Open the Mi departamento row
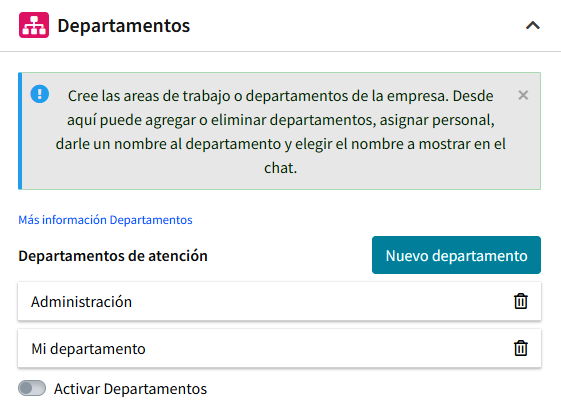Image resolution: width=561 pixels, height=417 pixels. click(279, 348)
